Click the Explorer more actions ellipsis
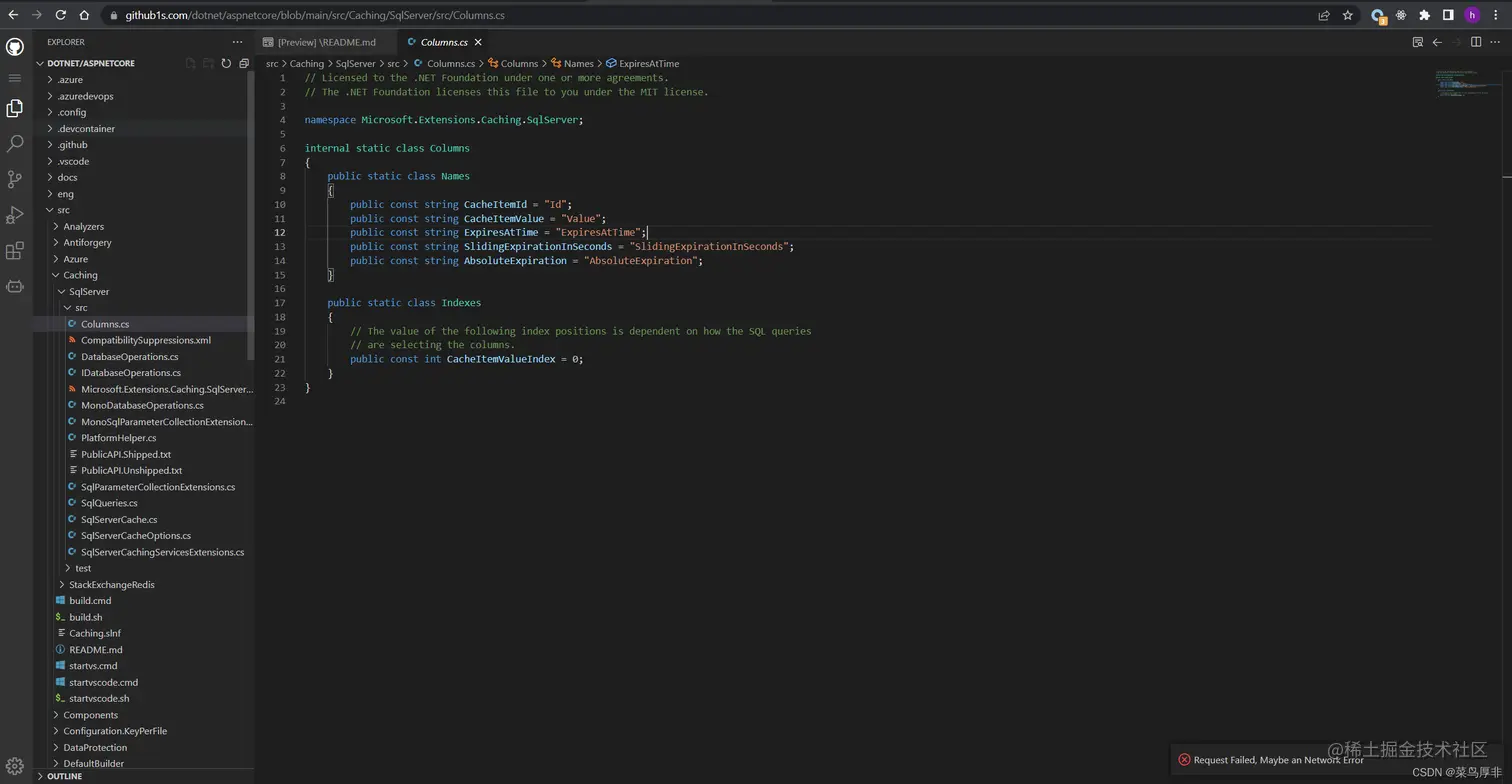The height and width of the screenshot is (784, 1512). click(x=237, y=42)
